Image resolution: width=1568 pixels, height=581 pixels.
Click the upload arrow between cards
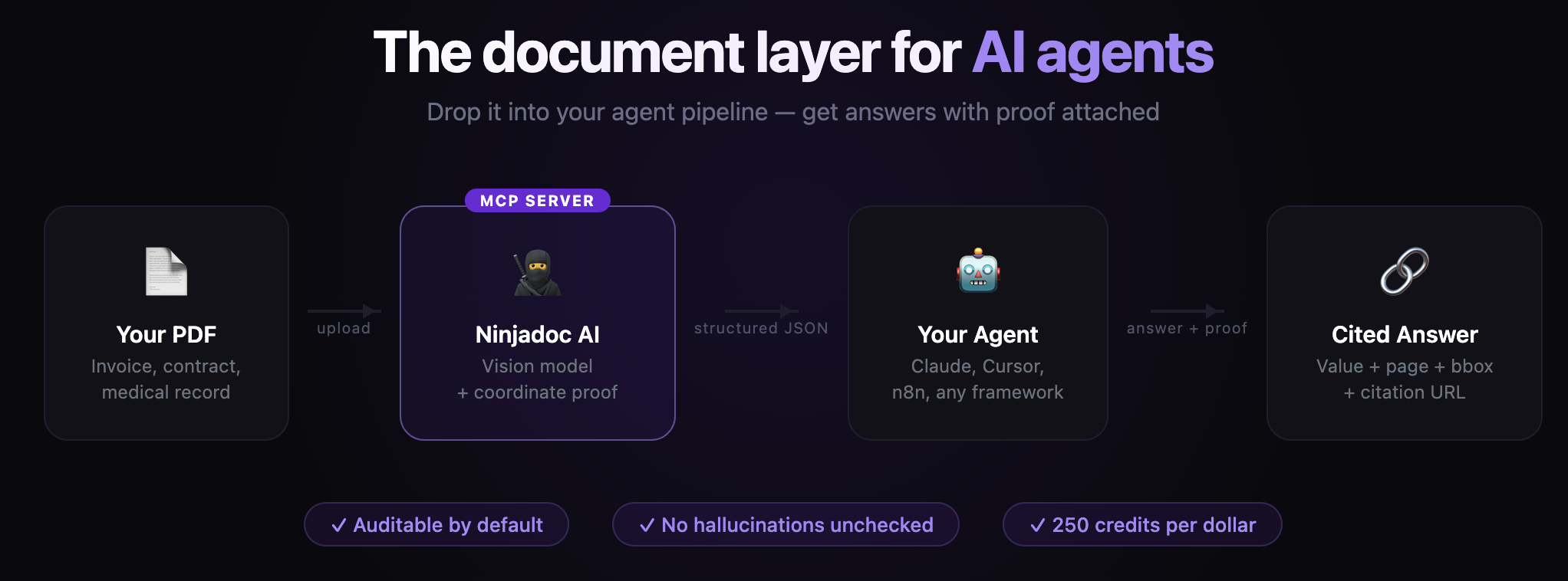[x=344, y=311]
